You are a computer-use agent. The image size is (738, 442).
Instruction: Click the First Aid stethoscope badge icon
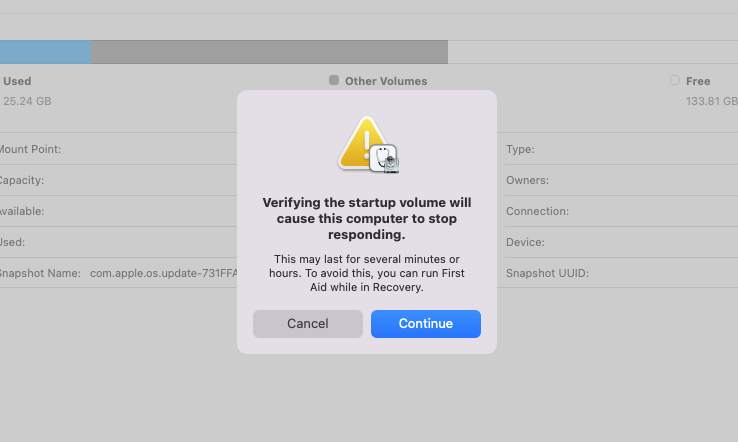(x=384, y=159)
